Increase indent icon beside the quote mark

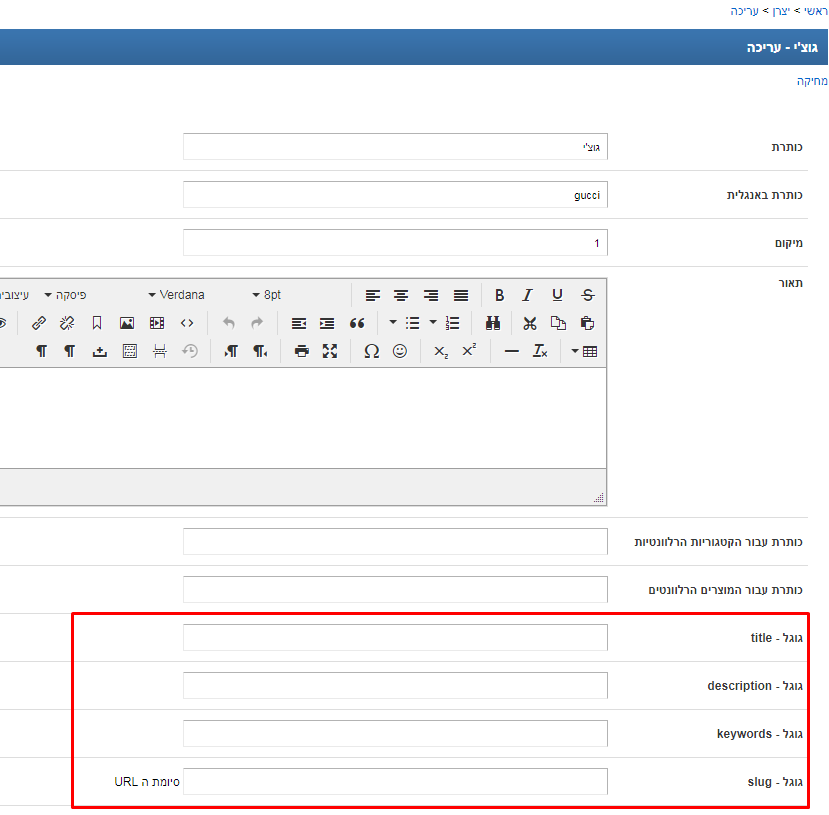327,323
